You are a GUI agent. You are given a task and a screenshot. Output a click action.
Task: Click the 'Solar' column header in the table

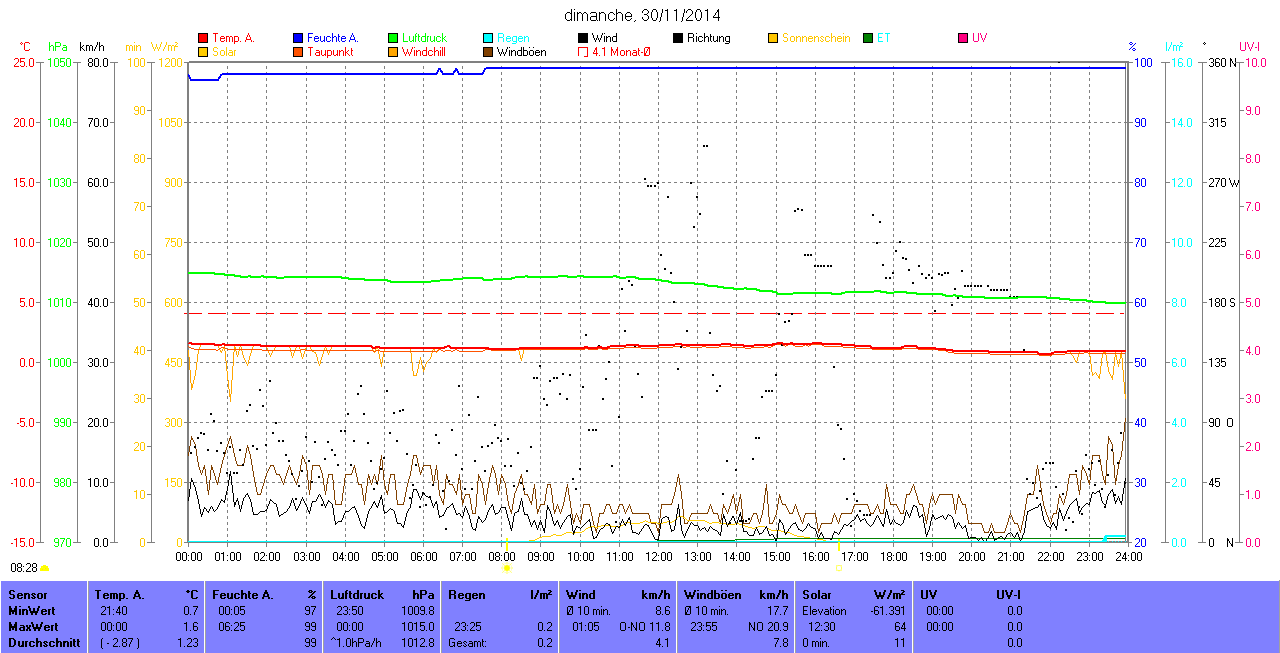click(817, 595)
